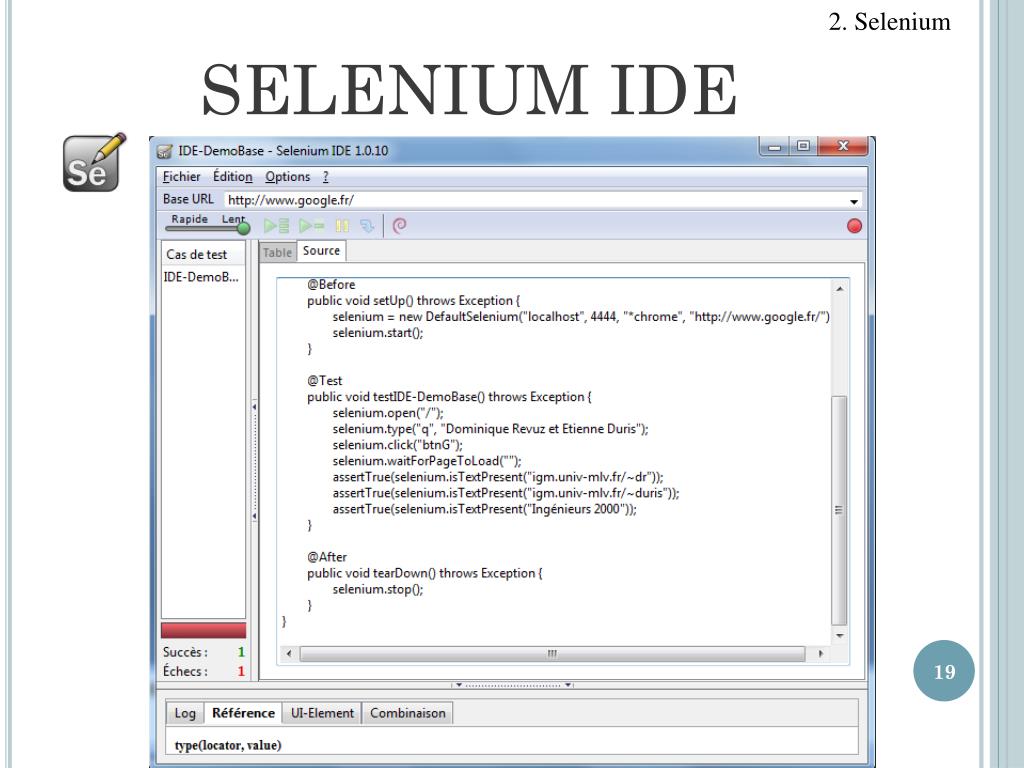This screenshot has width=1024, height=768.
Task: Click the Échecs count value 1
Action: (241, 671)
